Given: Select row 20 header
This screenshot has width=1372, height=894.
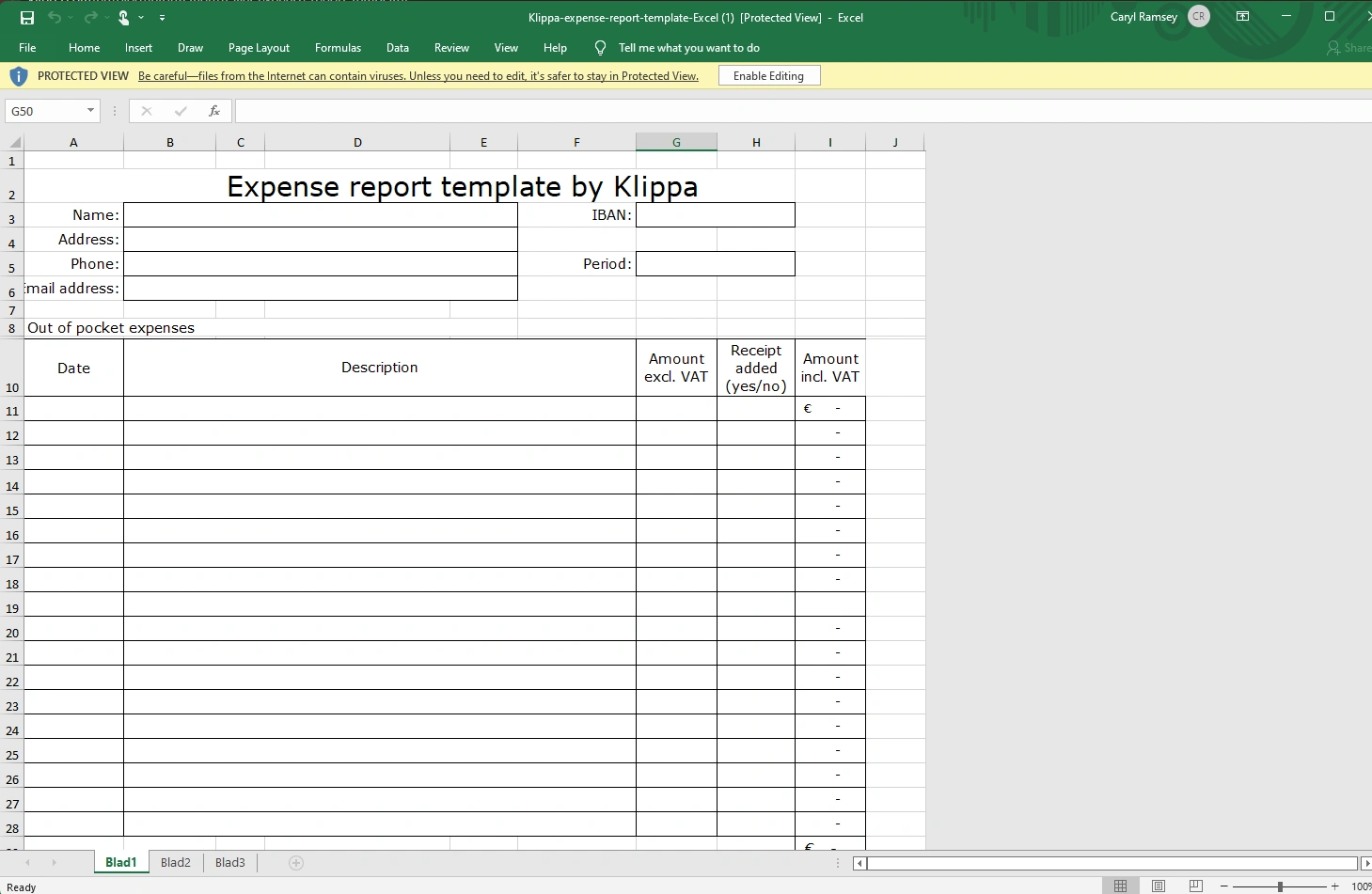Looking at the screenshot, I should pyautogui.click(x=12, y=629).
